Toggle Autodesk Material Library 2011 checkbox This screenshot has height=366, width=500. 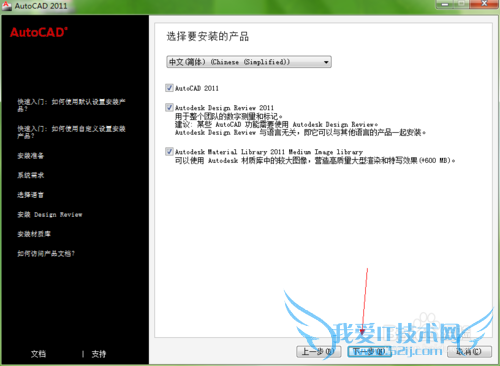169,152
